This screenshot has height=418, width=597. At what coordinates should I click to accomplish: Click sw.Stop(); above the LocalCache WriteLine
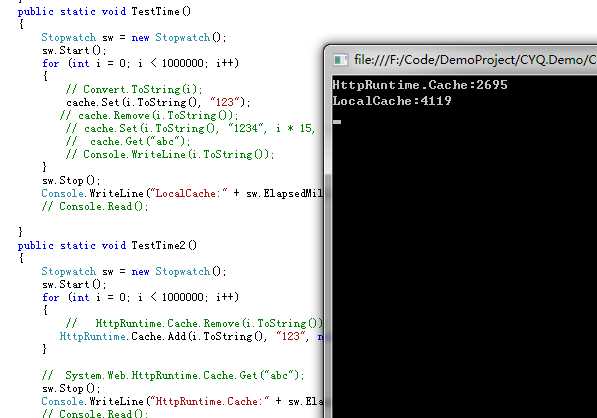point(71,180)
